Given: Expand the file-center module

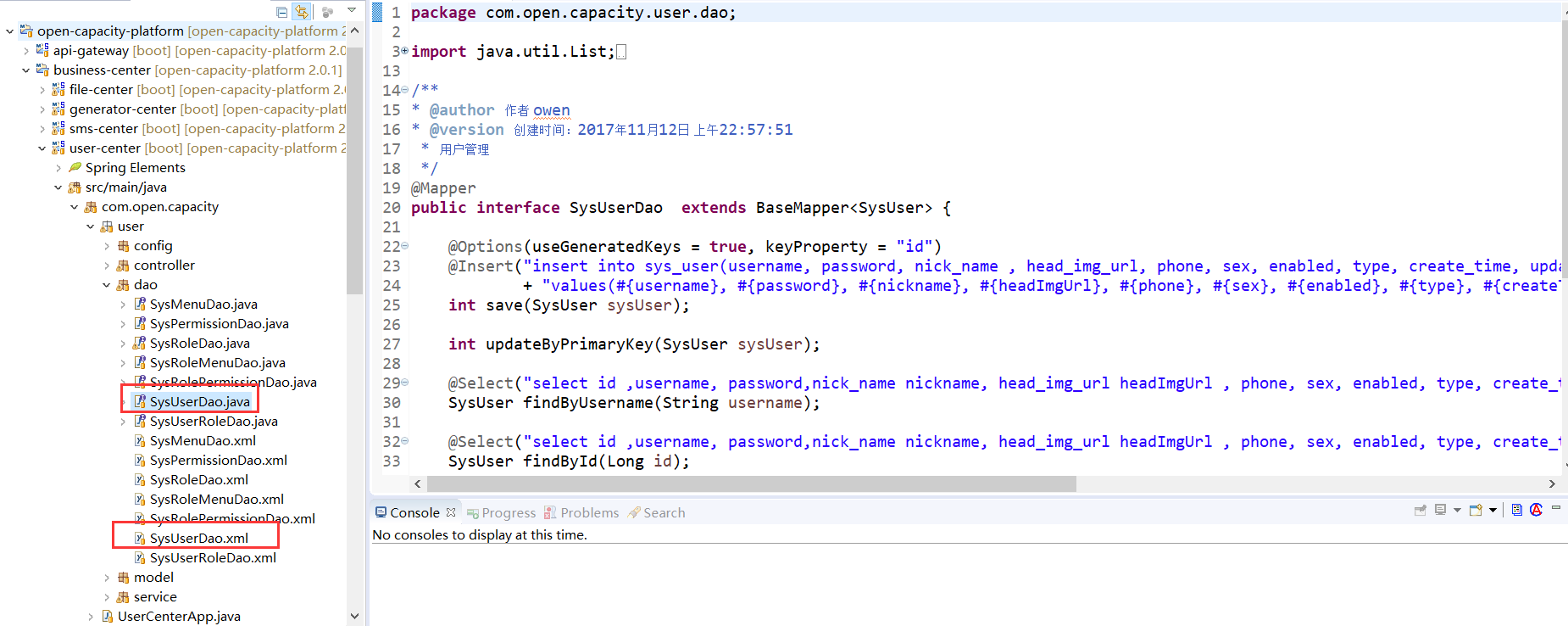Looking at the screenshot, I should click(x=42, y=90).
